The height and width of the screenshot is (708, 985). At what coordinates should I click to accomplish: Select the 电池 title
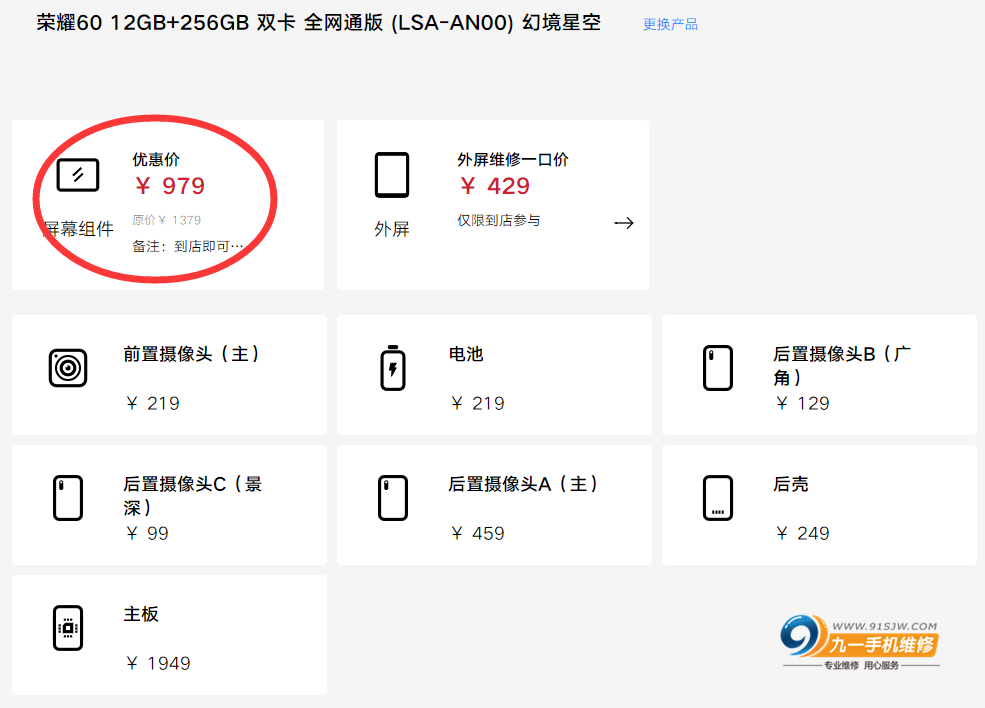tap(466, 354)
